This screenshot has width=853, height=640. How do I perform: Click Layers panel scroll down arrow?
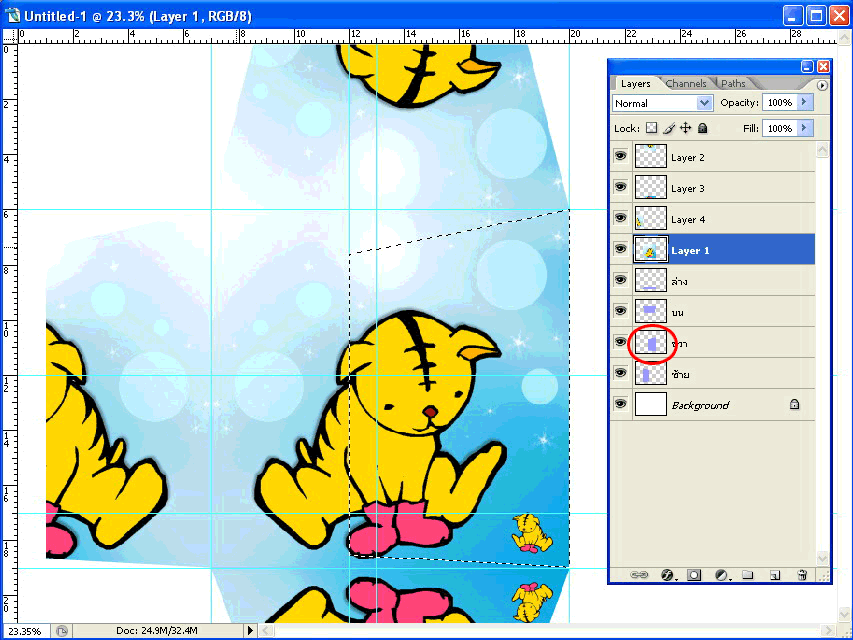point(822,558)
